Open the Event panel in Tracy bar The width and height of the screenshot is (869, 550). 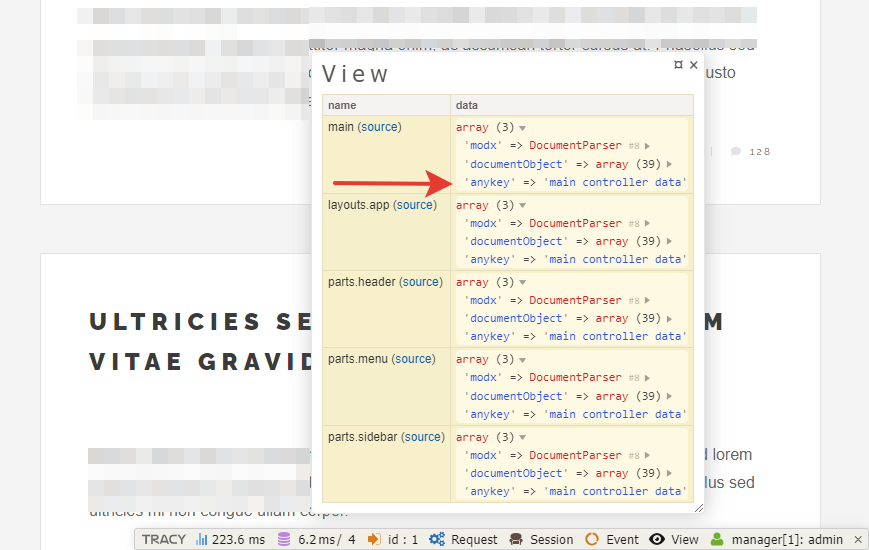pos(612,539)
